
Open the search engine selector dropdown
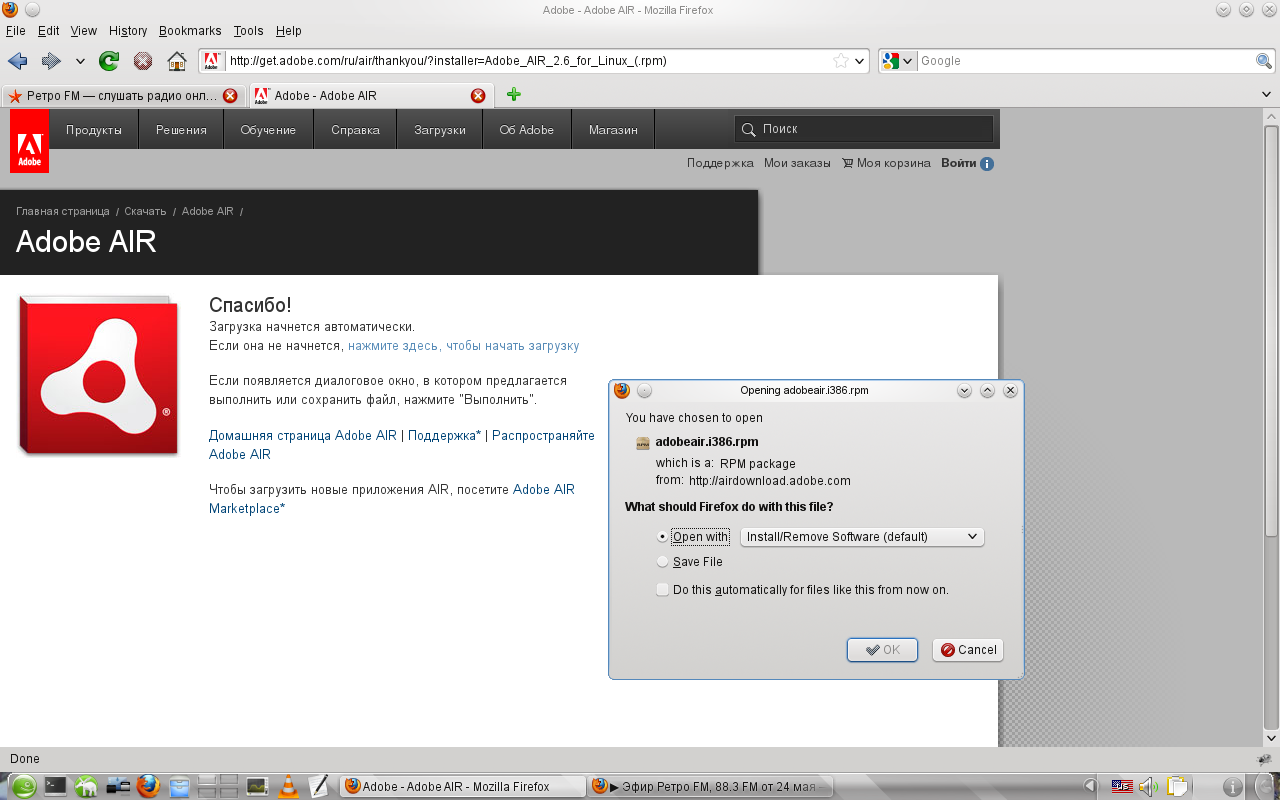click(899, 61)
